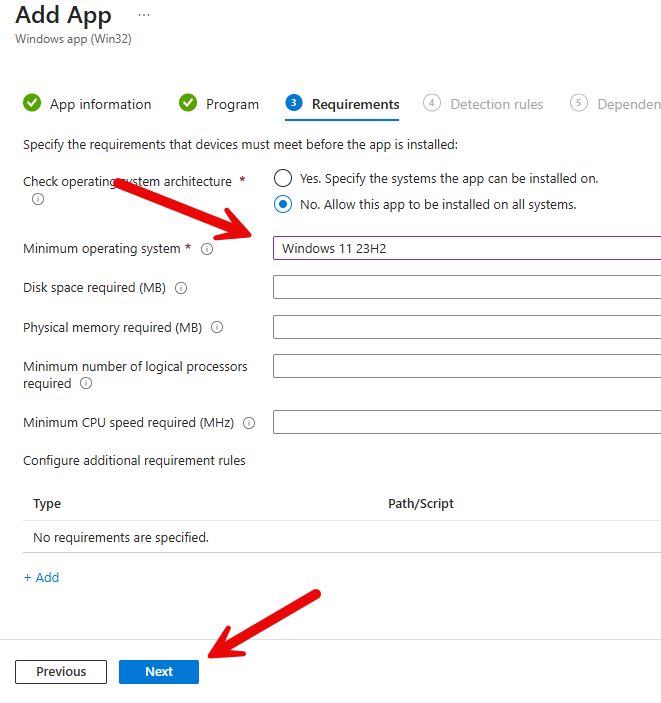Click info icon next to Minimum operating system
661x703 pixels.
click(207, 249)
